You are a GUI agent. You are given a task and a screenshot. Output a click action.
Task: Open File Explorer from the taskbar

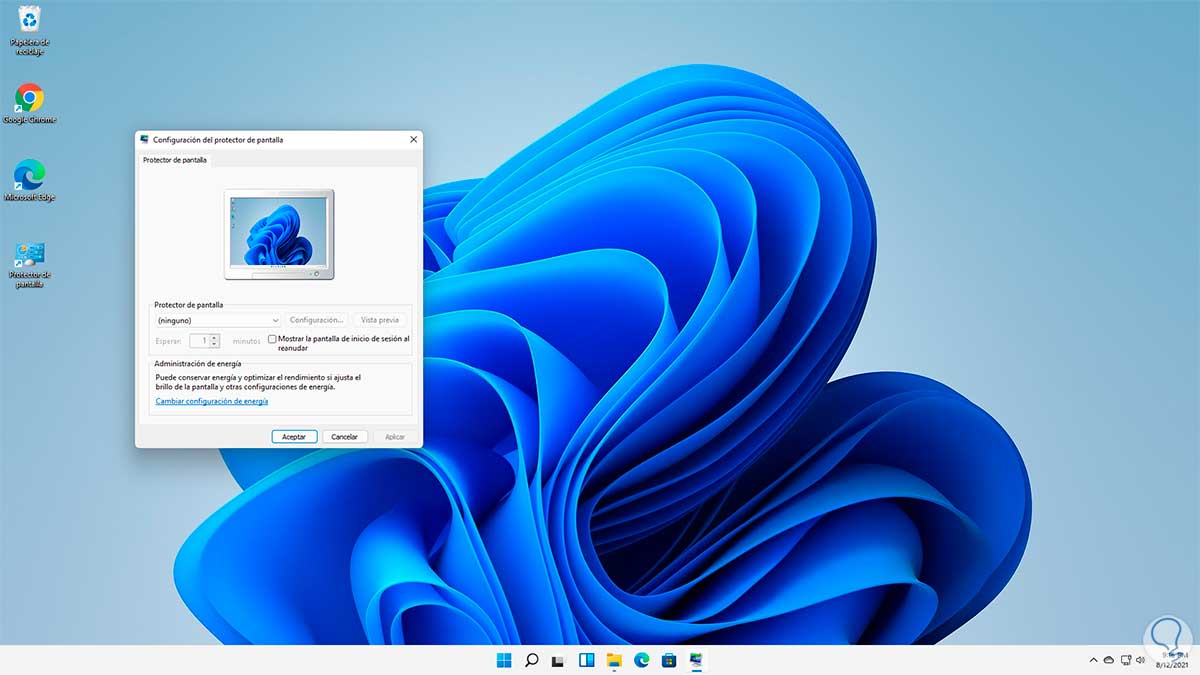click(614, 660)
